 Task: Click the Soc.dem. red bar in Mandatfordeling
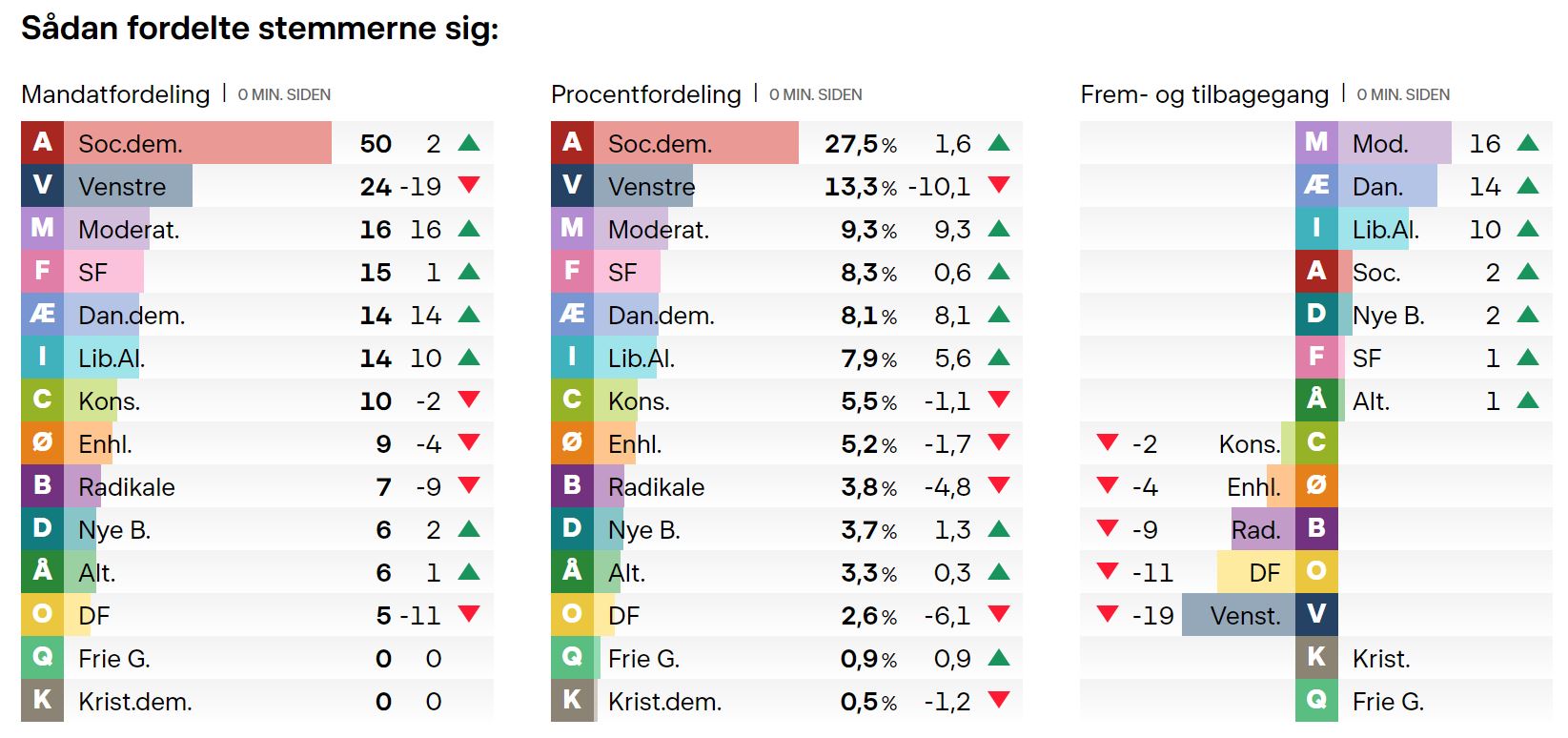tap(197, 143)
